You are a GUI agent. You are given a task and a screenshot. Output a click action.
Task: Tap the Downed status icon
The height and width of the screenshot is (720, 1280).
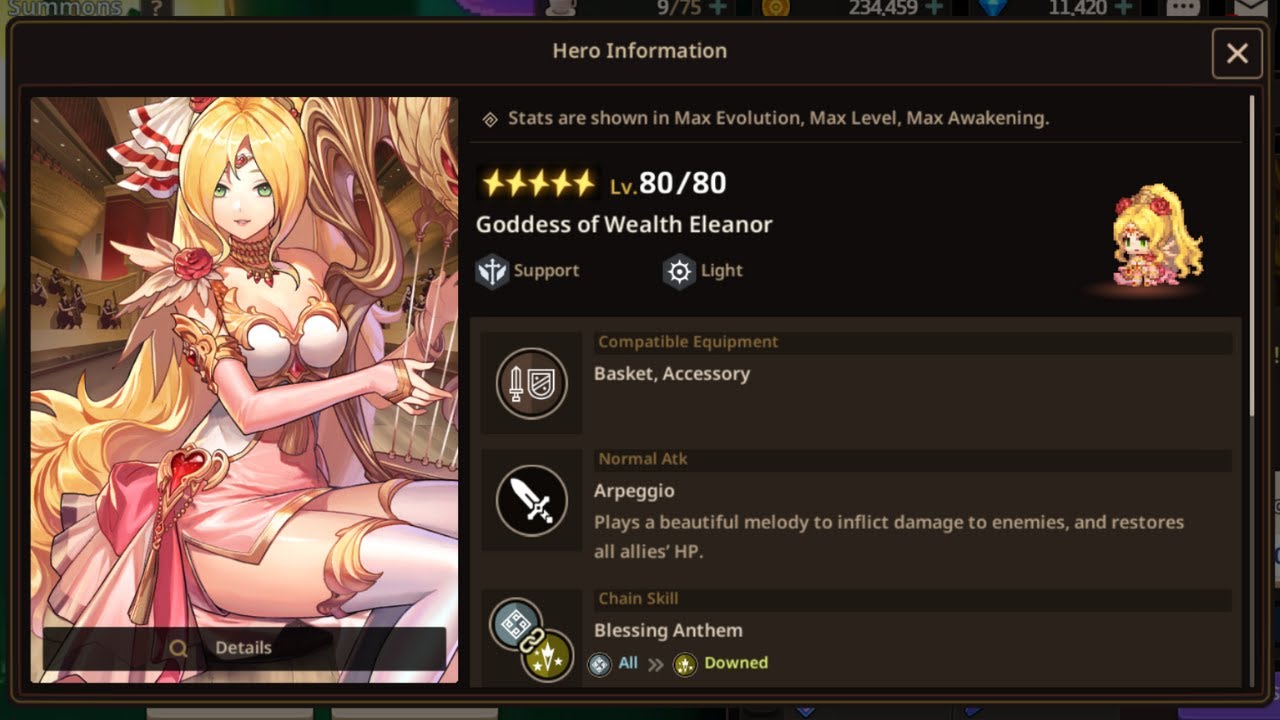coord(685,664)
